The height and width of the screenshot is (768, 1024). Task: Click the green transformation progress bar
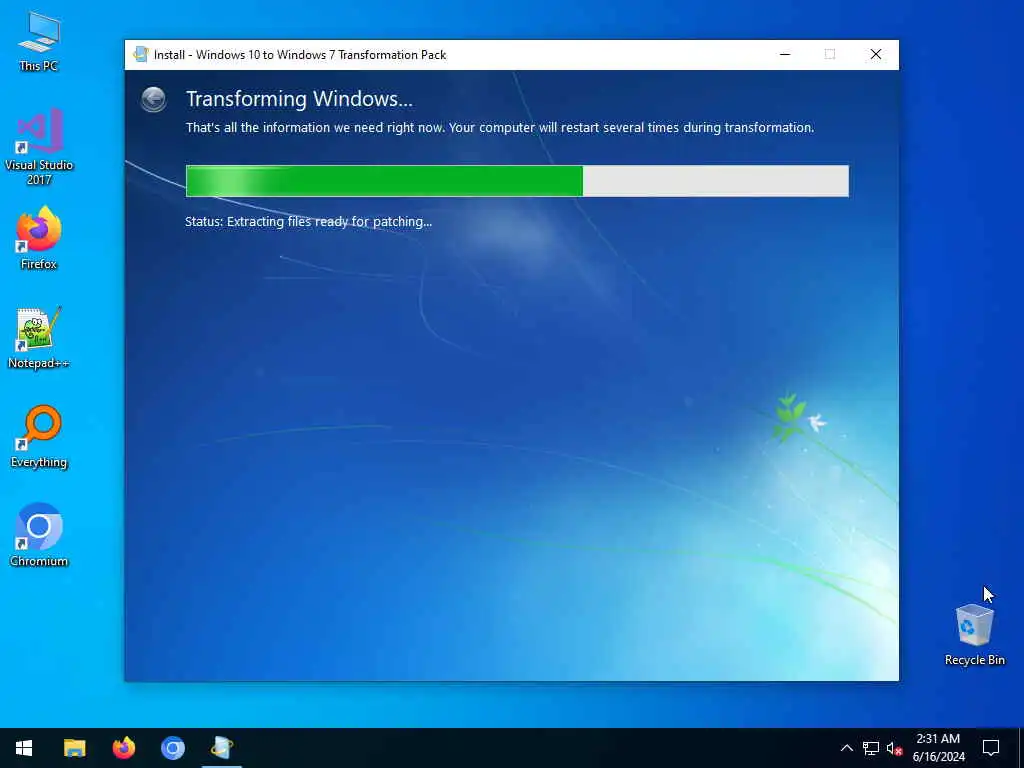pos(517,181)
